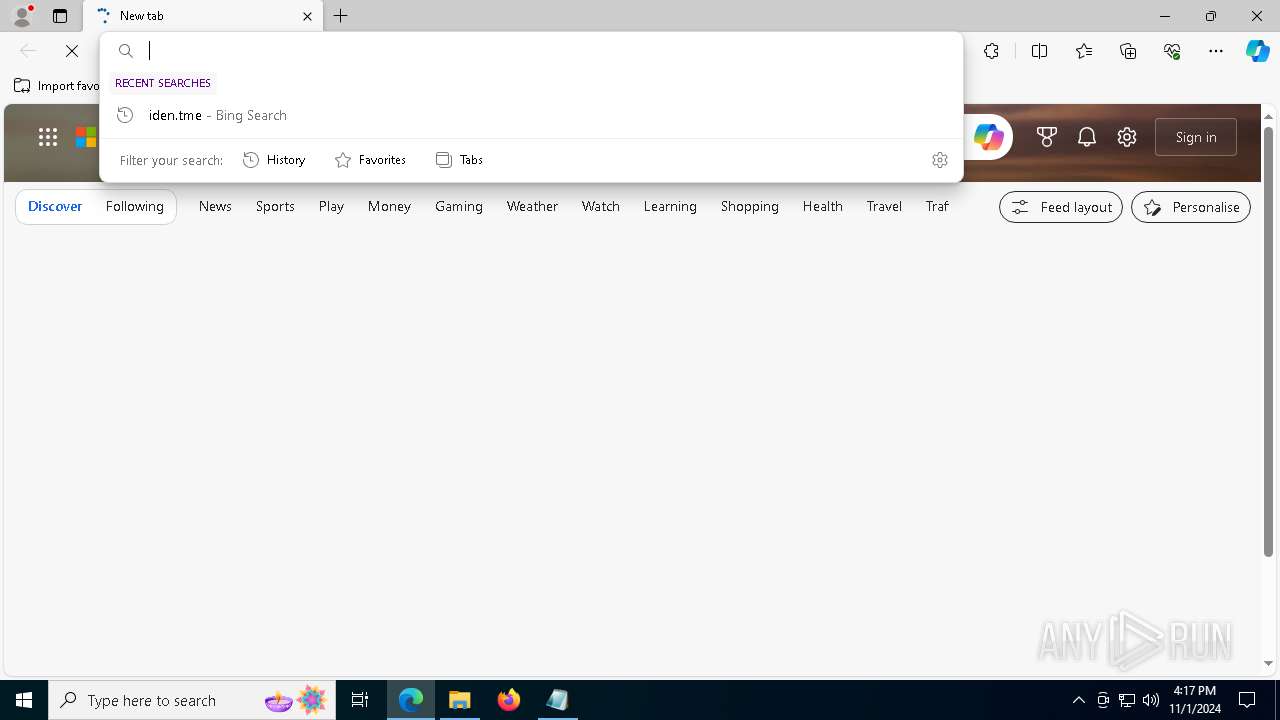Open the Travel category
The height and width of the screenshot is (720, 1280).
[x=884, y=206]
